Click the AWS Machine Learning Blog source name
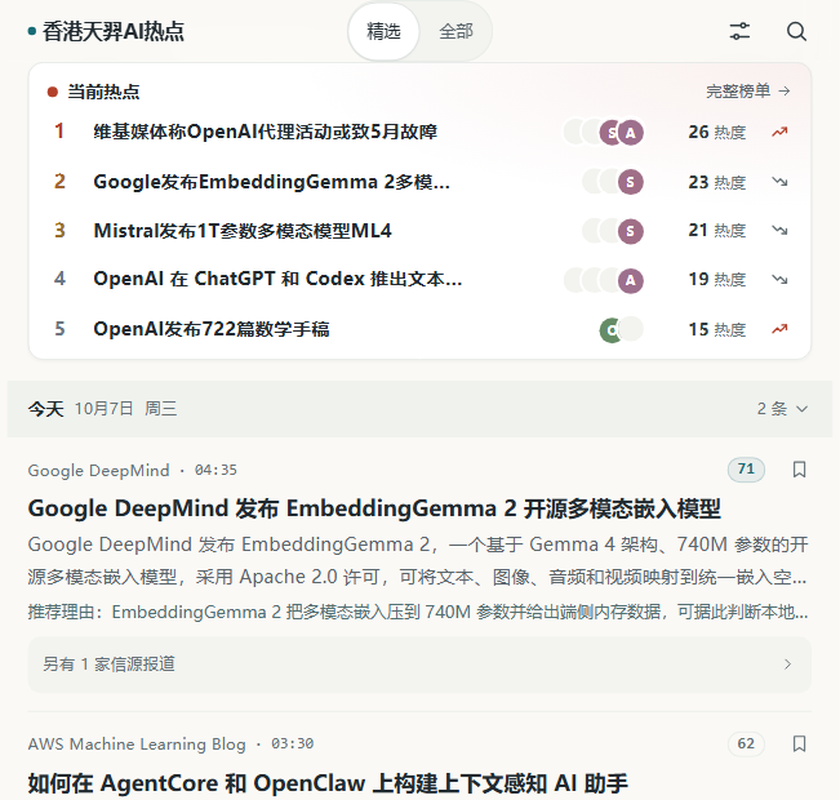This screenshot has width=840, height=800. (x=137, y=744)
